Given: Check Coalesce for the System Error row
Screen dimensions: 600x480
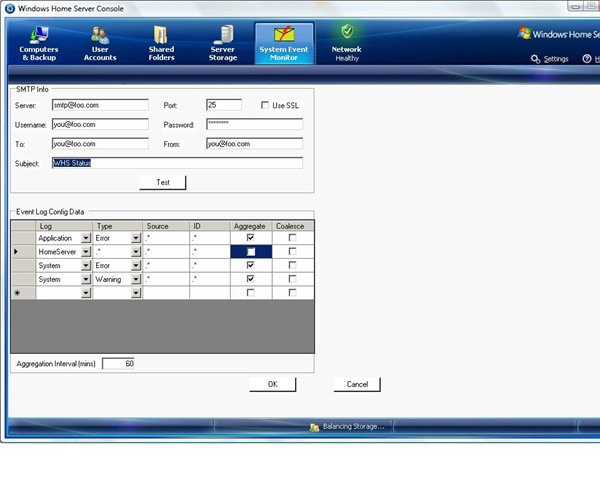Looking at the screenshot, I should 292,265.
